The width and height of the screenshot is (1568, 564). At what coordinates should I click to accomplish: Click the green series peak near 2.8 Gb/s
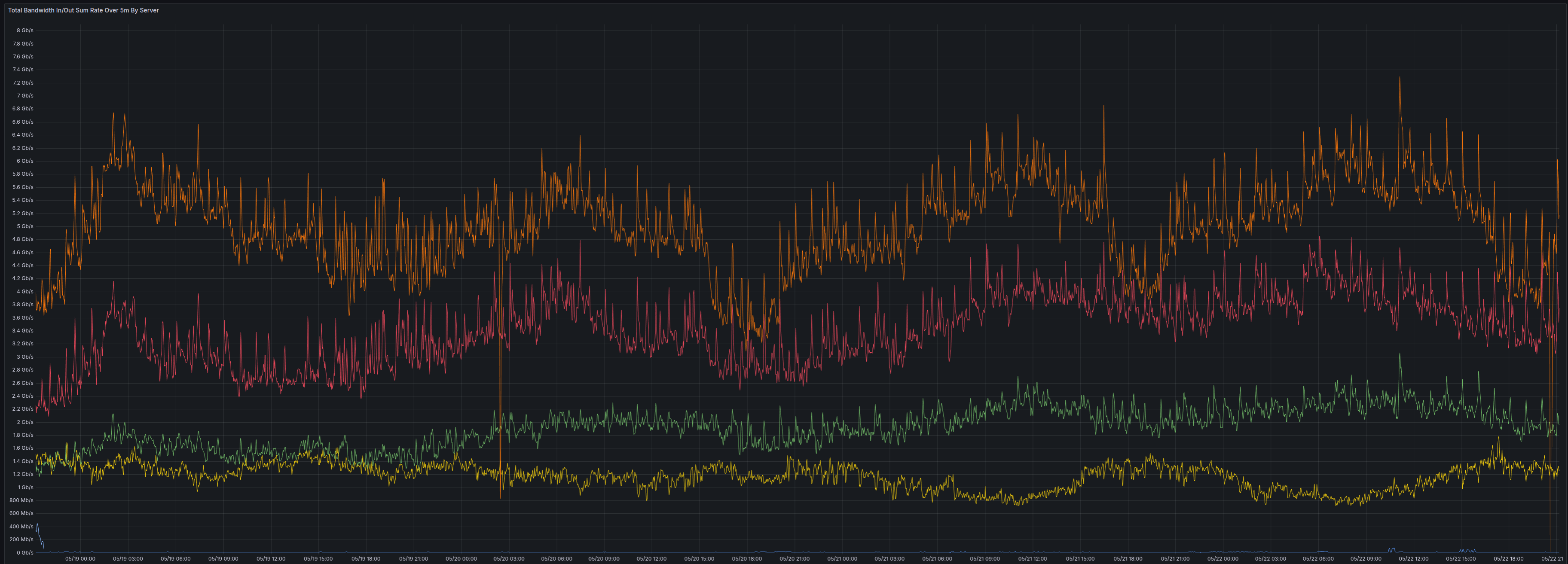[x=1400, y=355]
